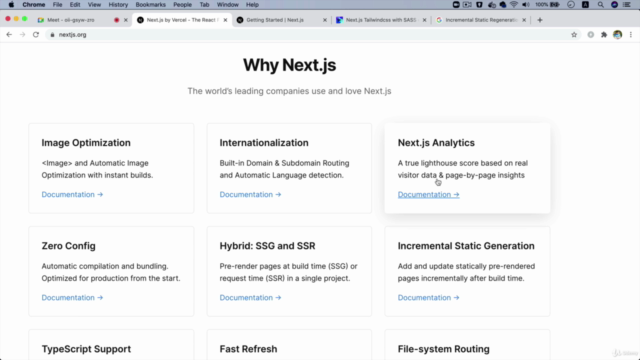Open Zero Config Documentation link
This screenshot has width=640, height=360.
pyautogui.click(x=72, y=298)
